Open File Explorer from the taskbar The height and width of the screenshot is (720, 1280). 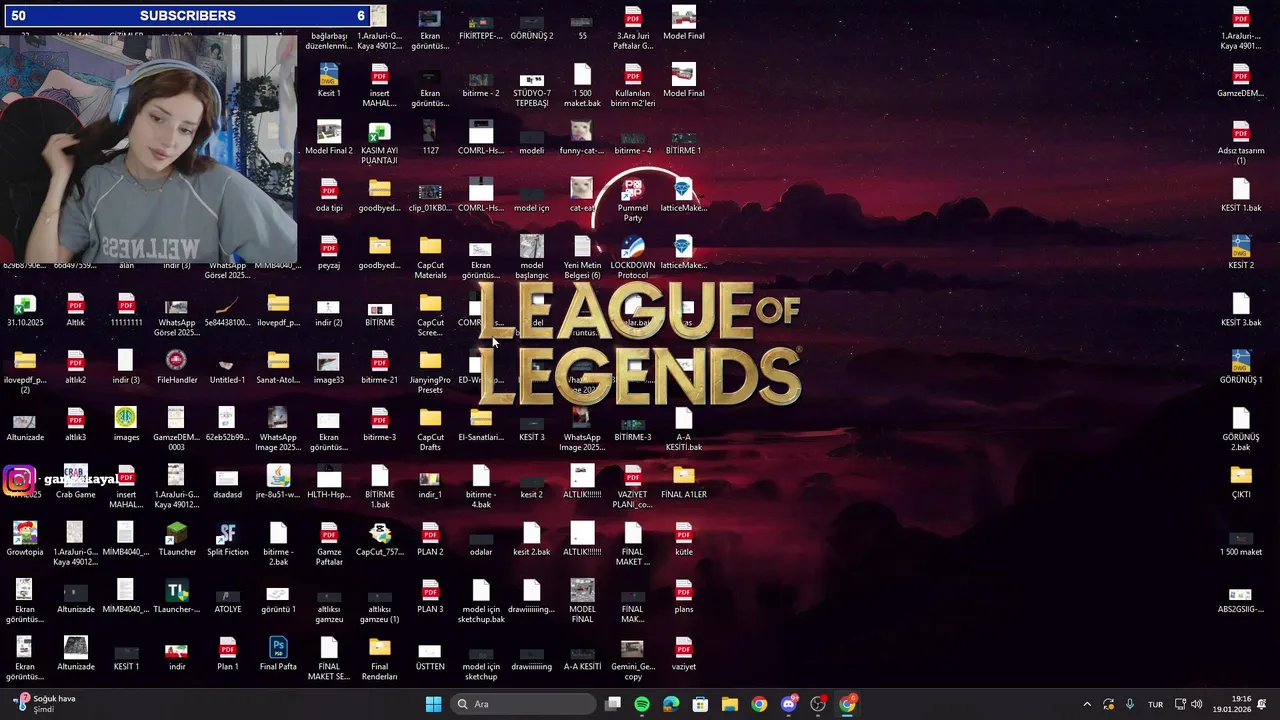(729, 704)
